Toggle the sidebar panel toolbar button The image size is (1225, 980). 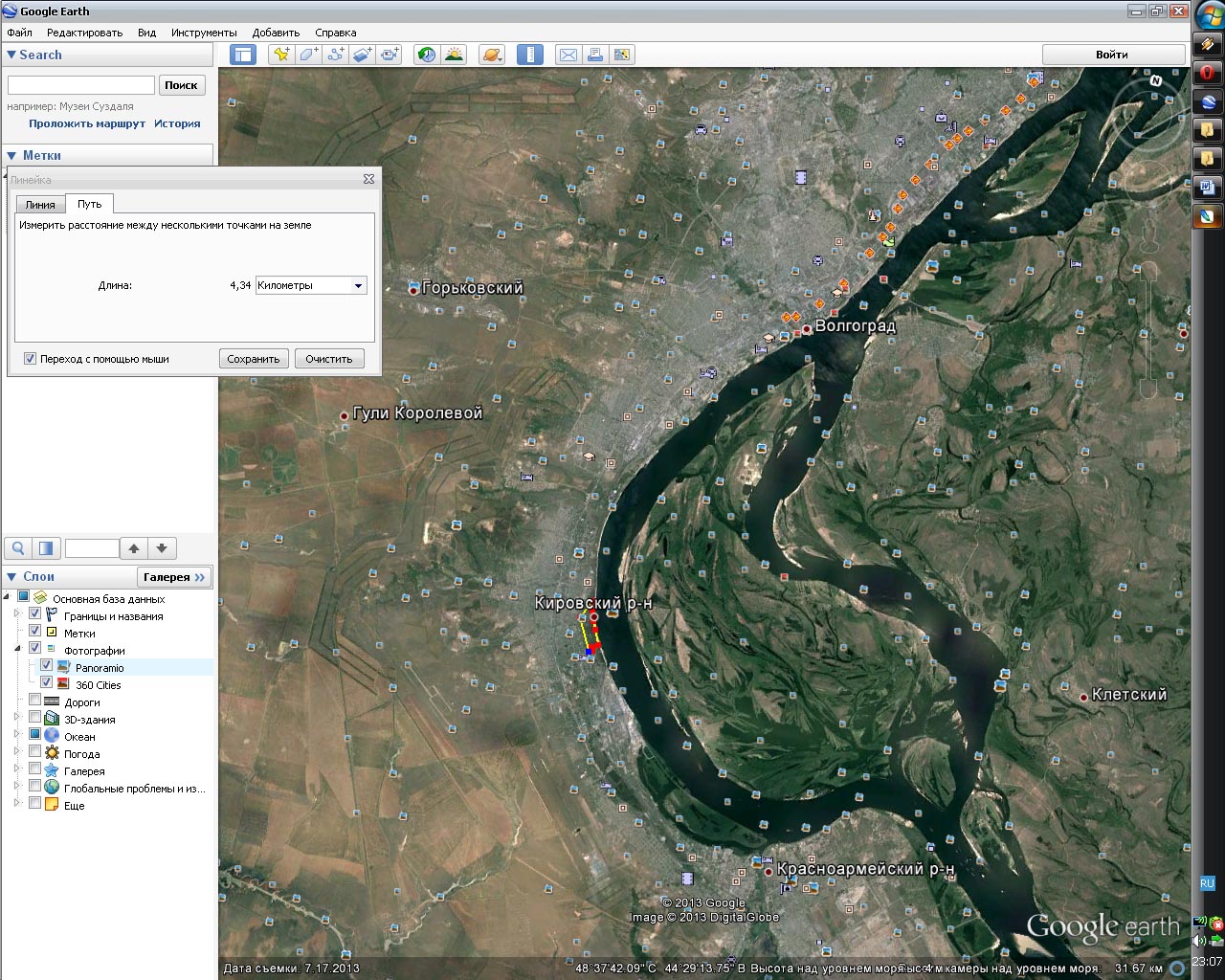(243, 55)
